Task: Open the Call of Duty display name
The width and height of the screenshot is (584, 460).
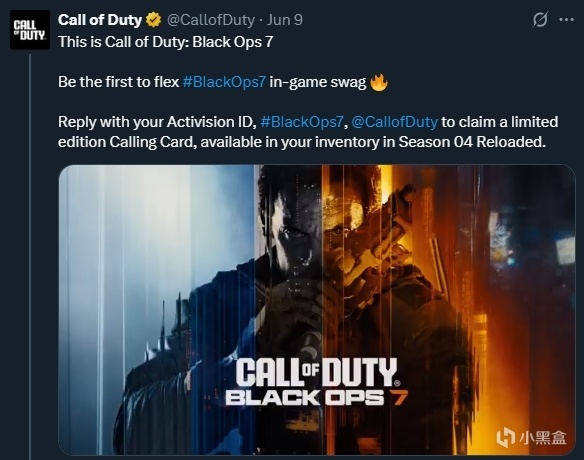Action: tap(100, 20)
